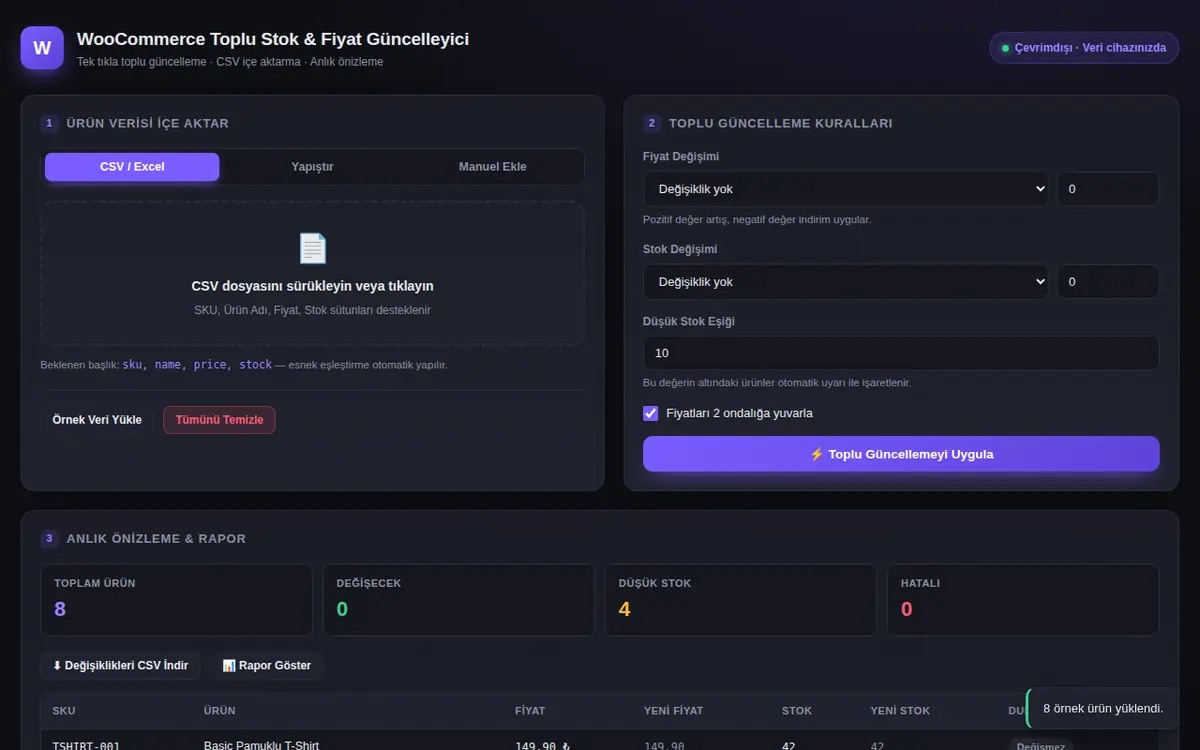Viewport: 1200px width, 750px height.
Task: Click the Düşük Stok Eşiği input
Action: point(901,353)
